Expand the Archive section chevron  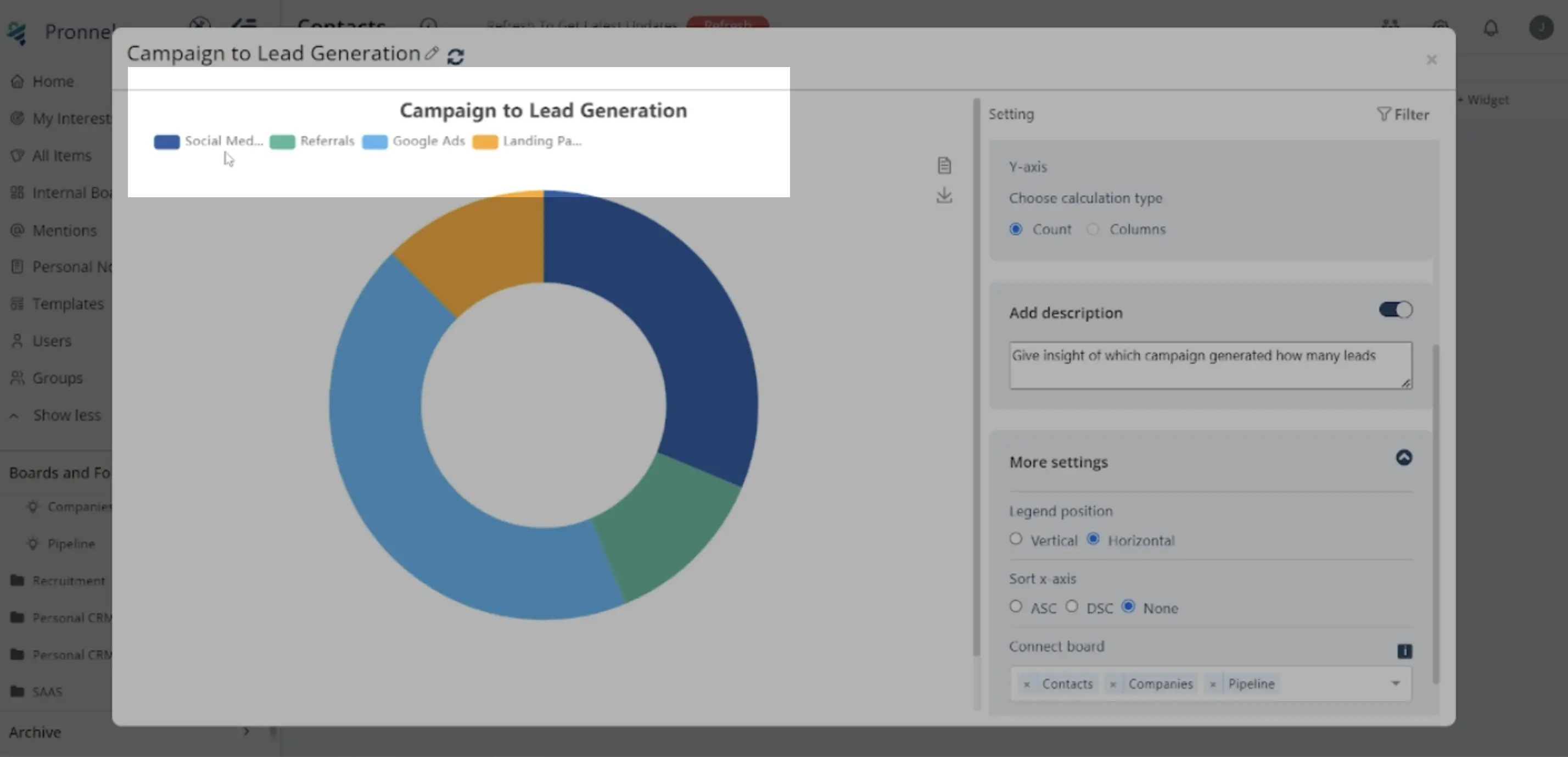point(246,731)
